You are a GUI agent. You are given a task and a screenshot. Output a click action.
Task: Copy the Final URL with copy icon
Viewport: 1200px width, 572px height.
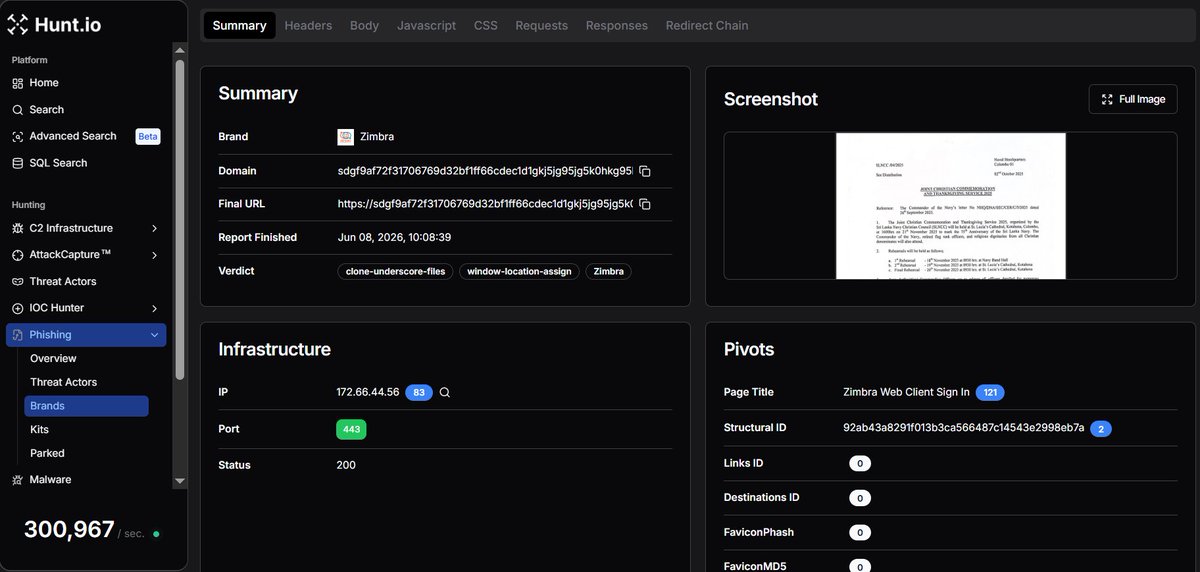tap(645, 204)
